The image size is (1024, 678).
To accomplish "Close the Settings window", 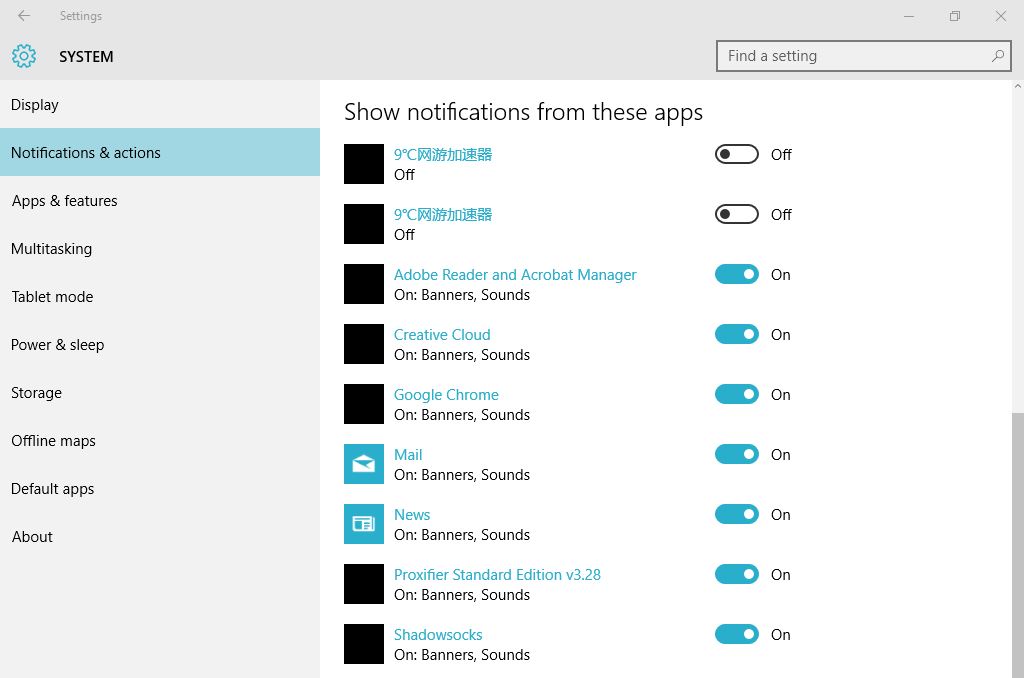I will 1000,16.
